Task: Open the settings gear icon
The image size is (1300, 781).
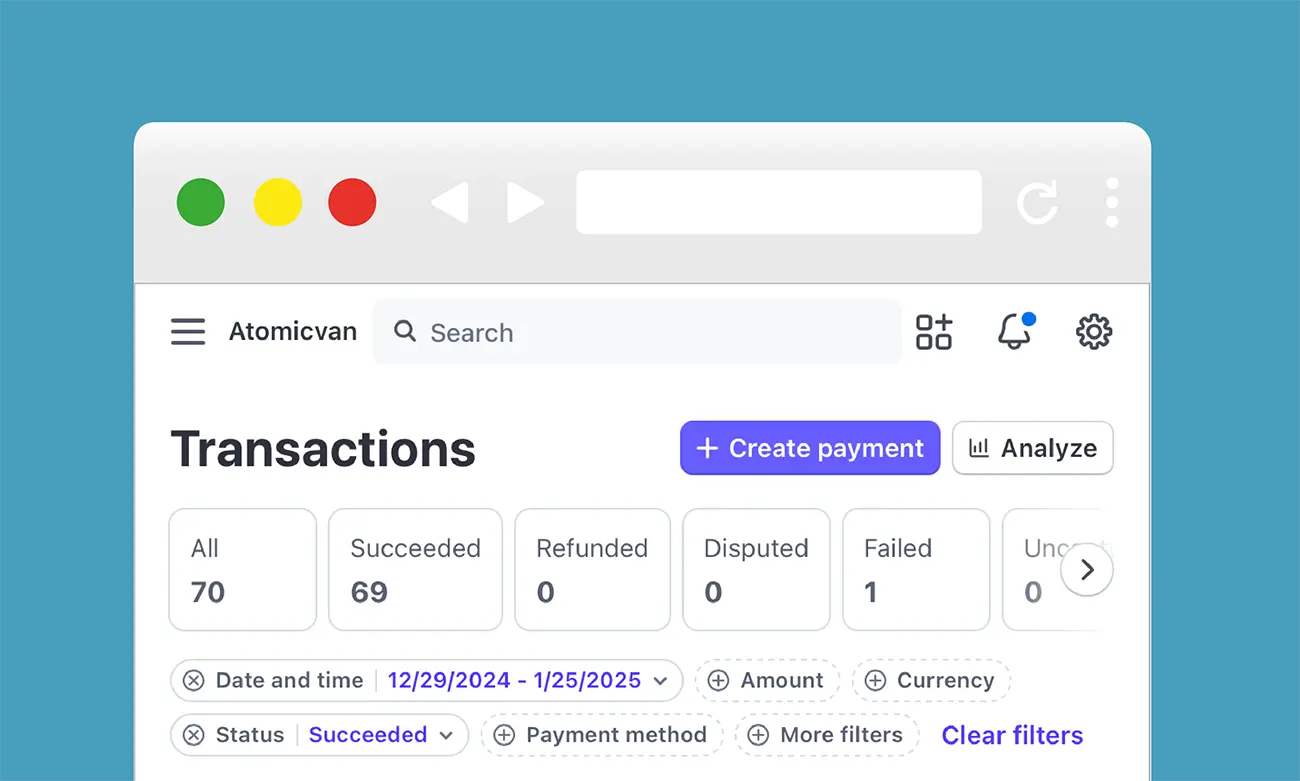Action: [1093, 332]
